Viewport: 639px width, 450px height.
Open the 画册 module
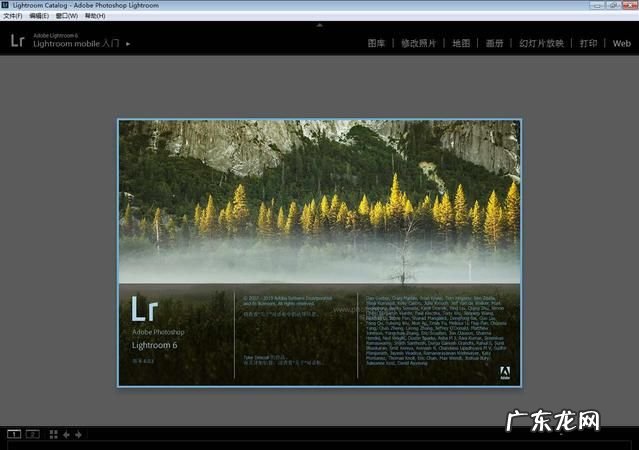tap(494, 43)
